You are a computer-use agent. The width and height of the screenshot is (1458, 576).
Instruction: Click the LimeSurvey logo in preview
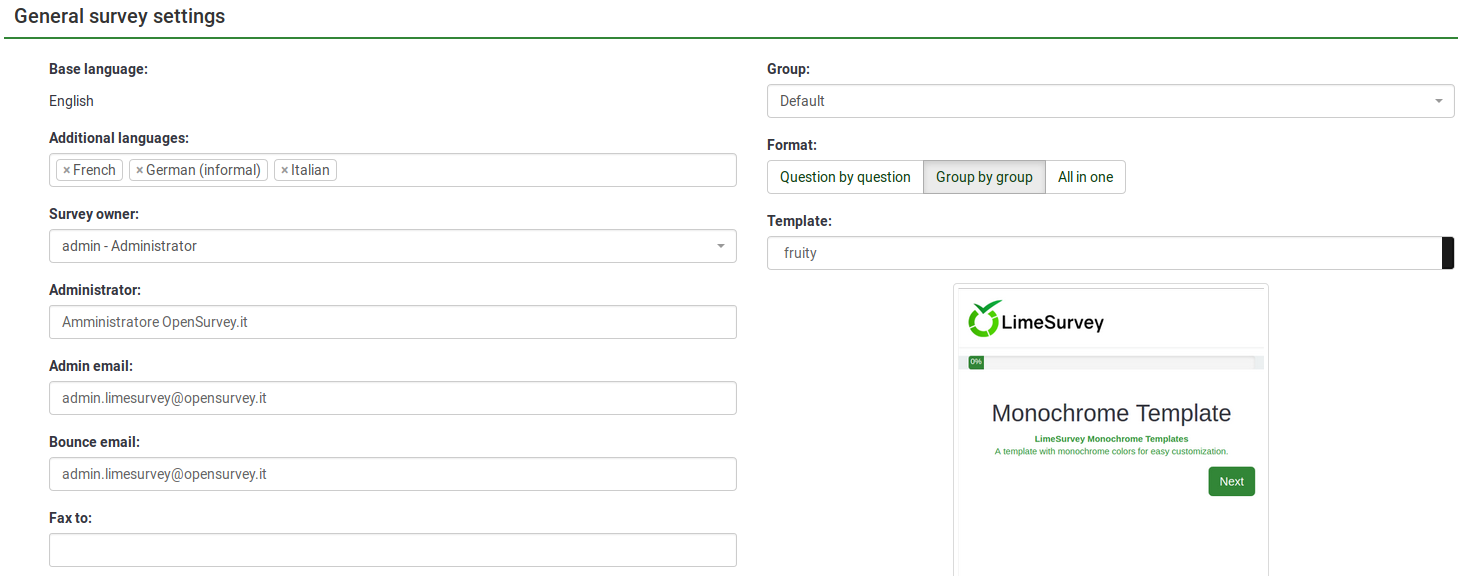(x=1035, y=320)
